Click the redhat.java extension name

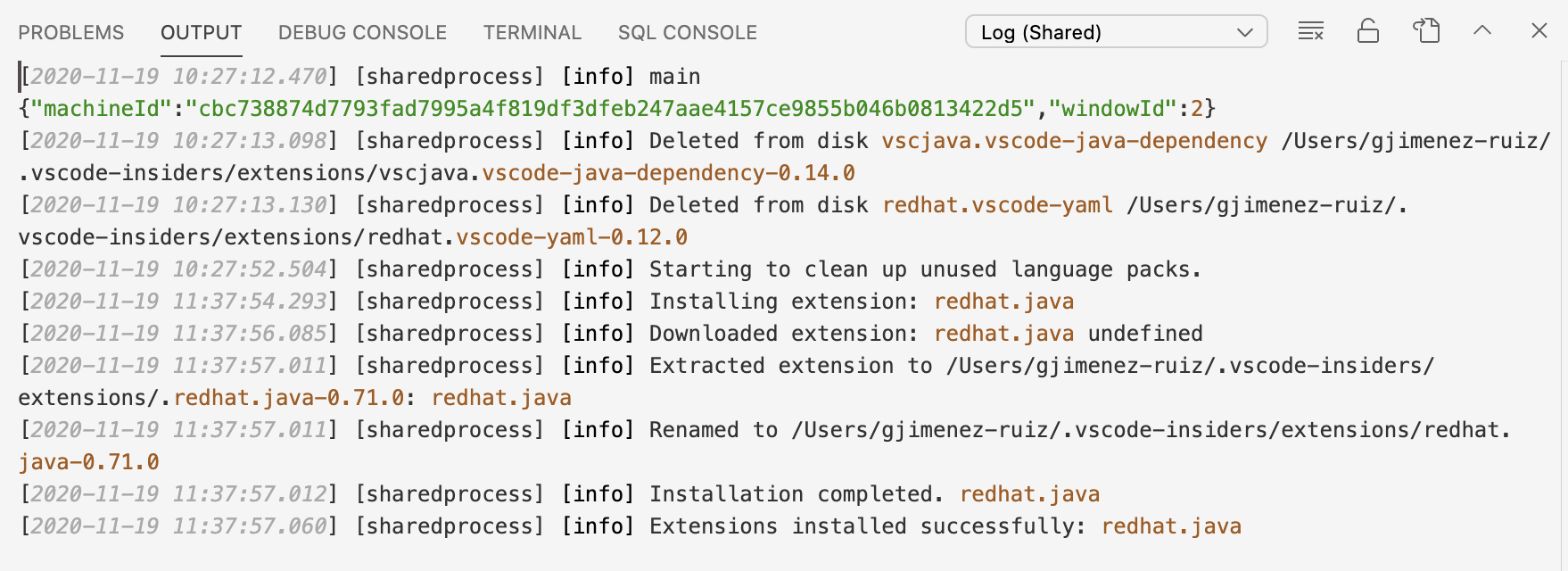[x=1003, y=301]
